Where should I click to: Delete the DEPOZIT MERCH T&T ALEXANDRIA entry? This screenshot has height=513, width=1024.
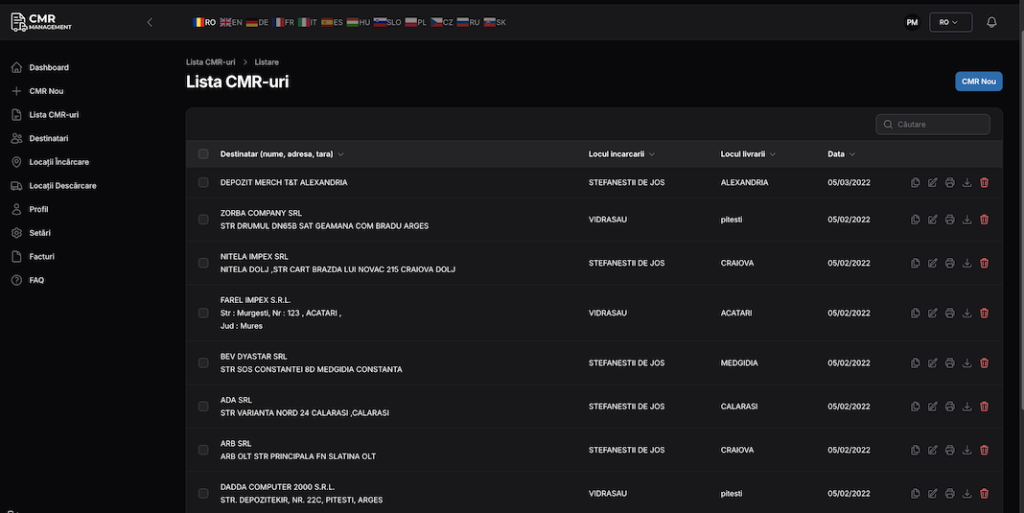pos(984,183)
